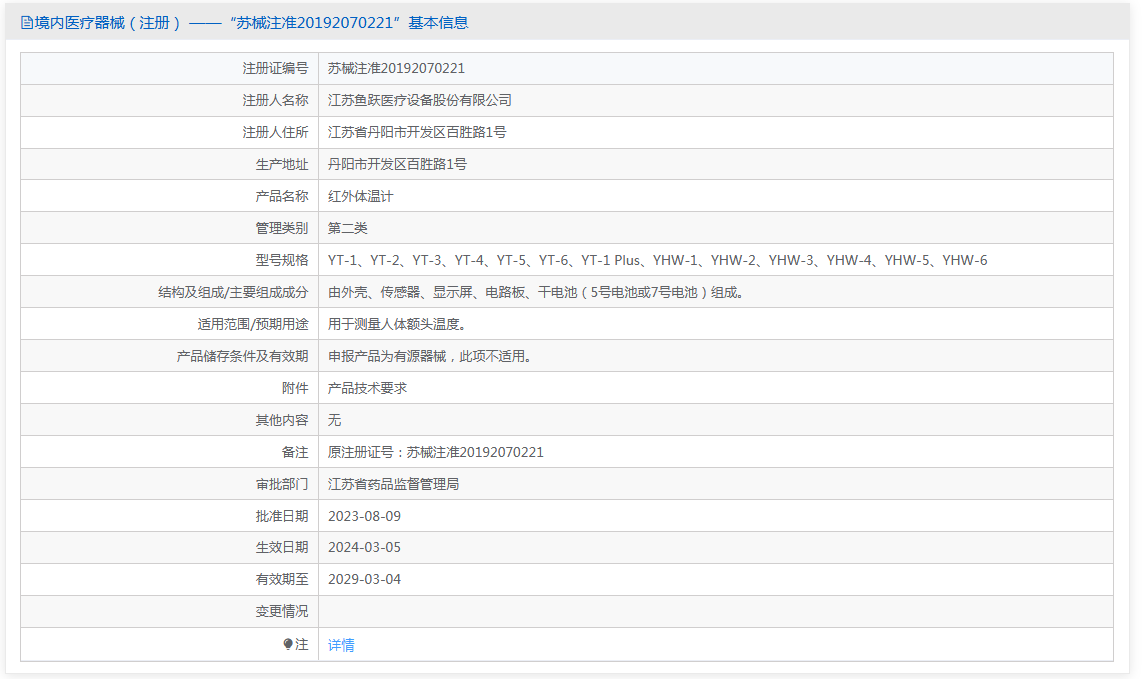Click approval department 江苏省药品监督管理局

click(x=394, y=484)
